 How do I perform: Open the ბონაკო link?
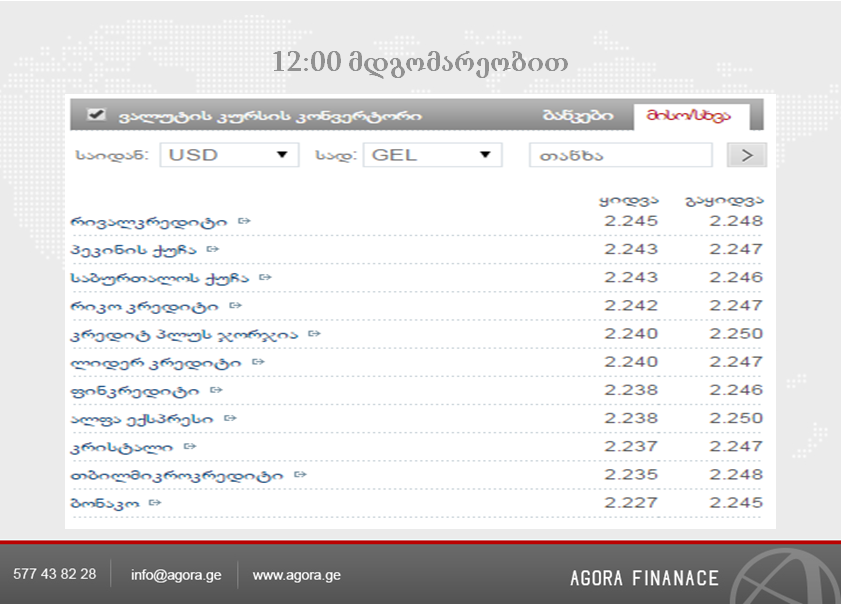(105, 504)
